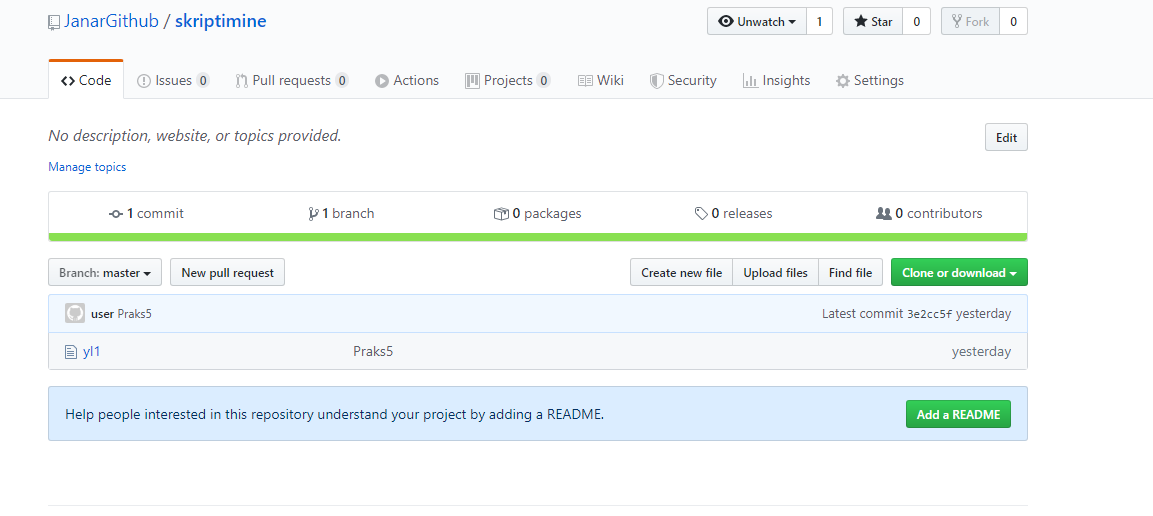The image size is (1153, 516).
Task: Open the Wiki tab
Action: [601, 80]
